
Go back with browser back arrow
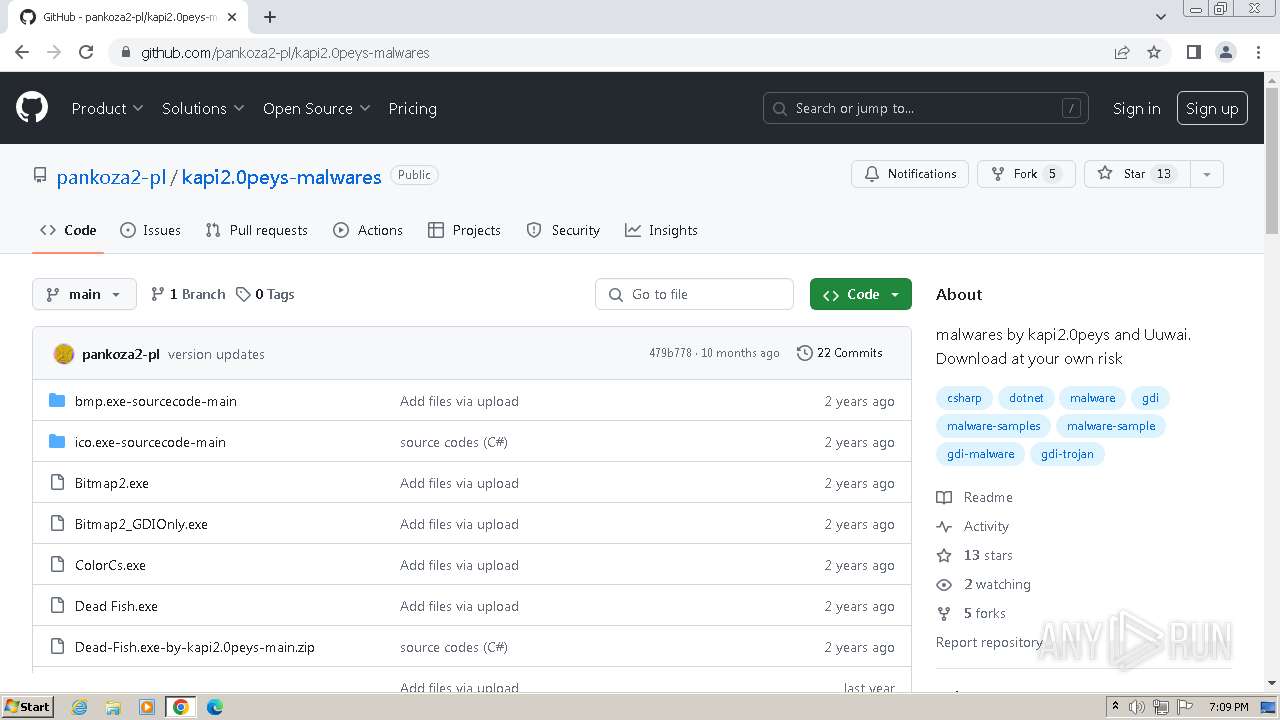pos(22,52)
